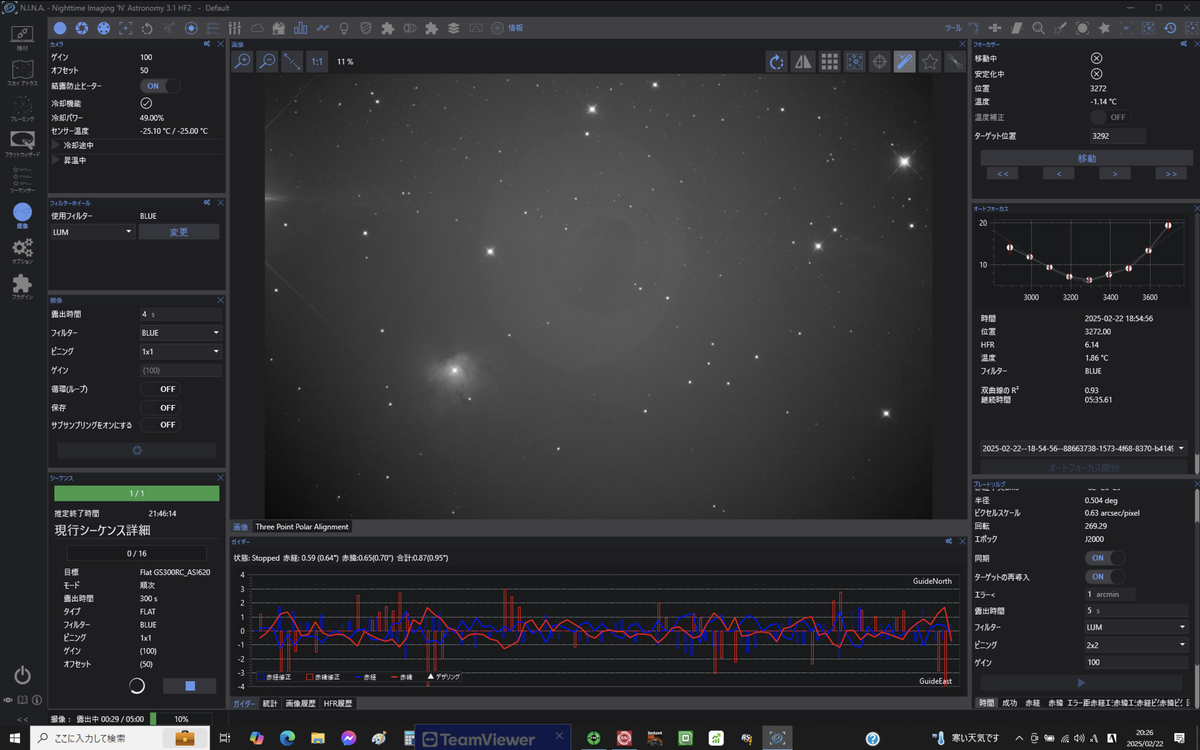Open the LUM filter wheel dropdown
Screen dimensions: 1200x750
pyautogui.click(x=92, y=232)
